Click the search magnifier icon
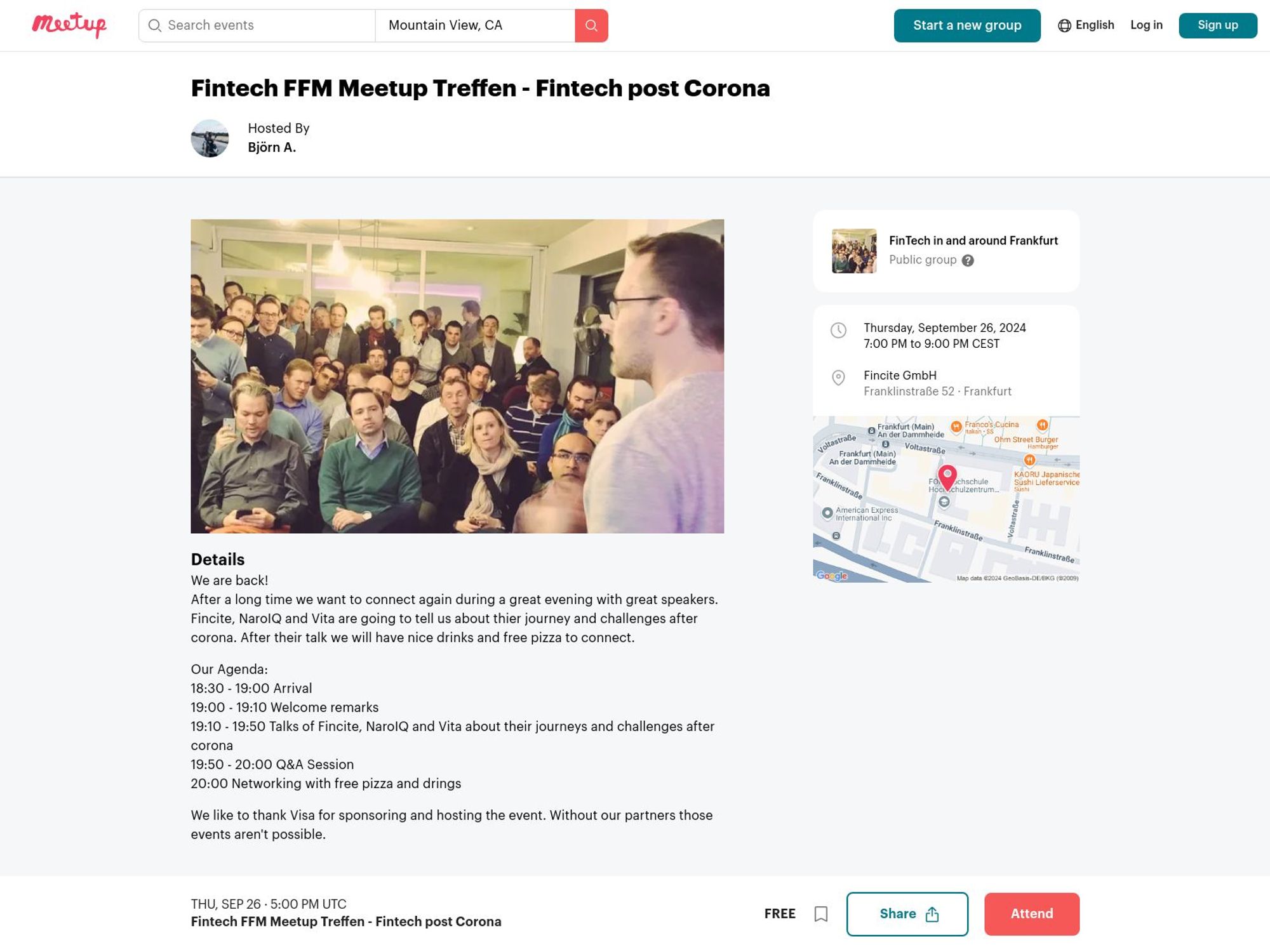This screenshot has width=1270, height=952. click(x=591, y=25)
